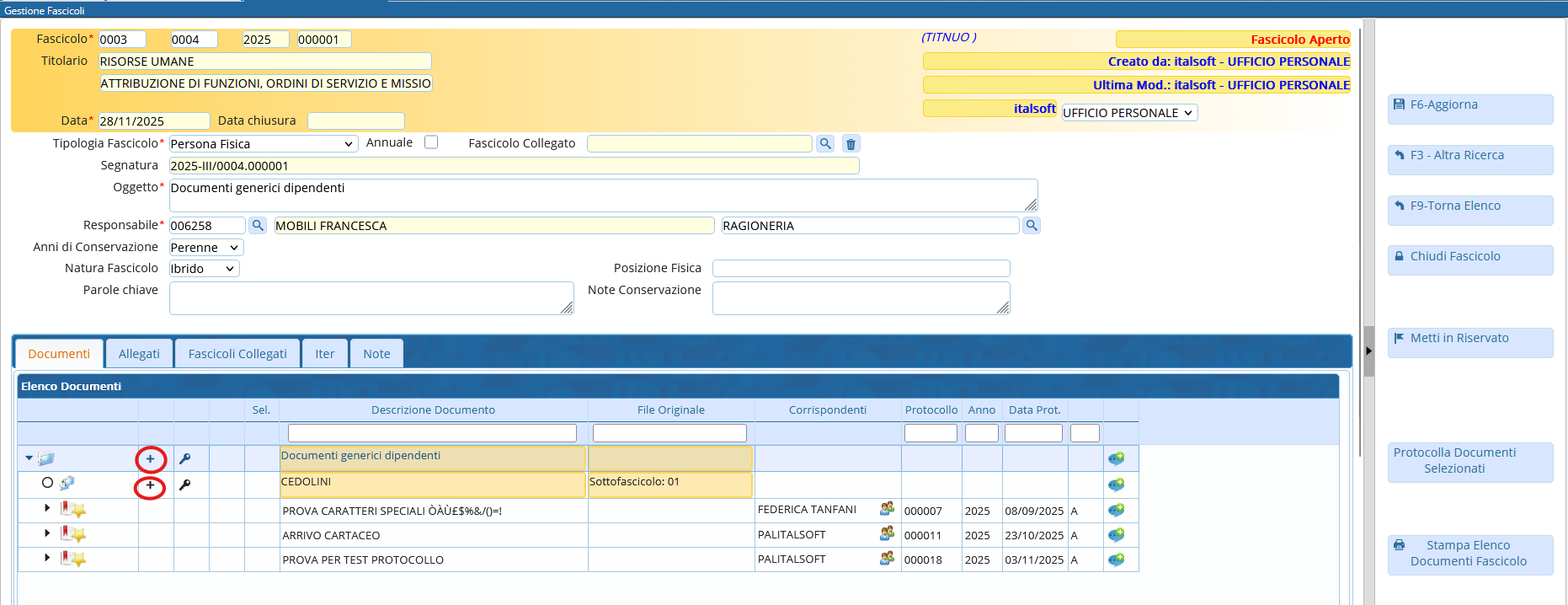This screenshot has width=1568, height=605.
Task: Click the trash icon beside Fascicolo Collegato
Action: point(851,144)
